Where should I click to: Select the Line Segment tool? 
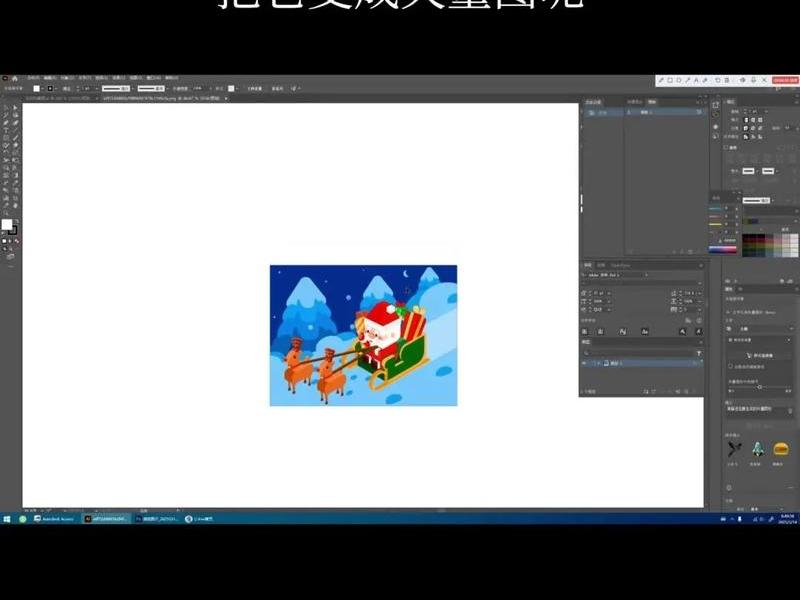tap(15, 131)
